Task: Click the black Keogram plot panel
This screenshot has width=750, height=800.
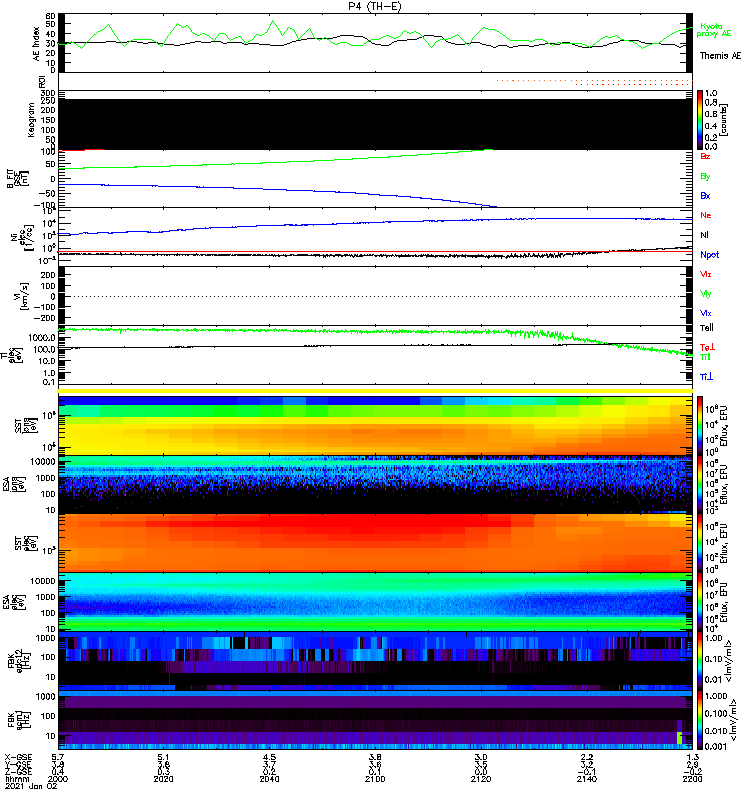Action: coord(376,124)
